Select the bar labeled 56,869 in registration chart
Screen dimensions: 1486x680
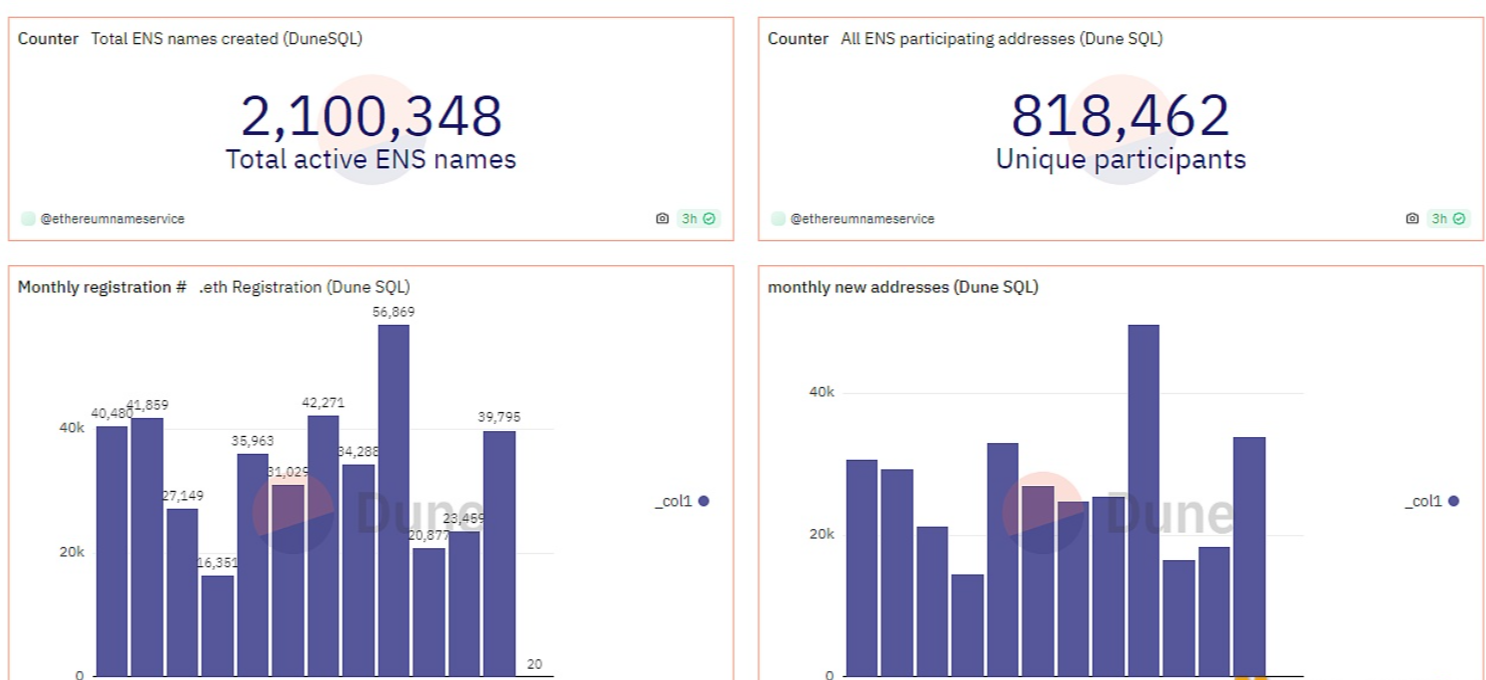click(393, 500)
